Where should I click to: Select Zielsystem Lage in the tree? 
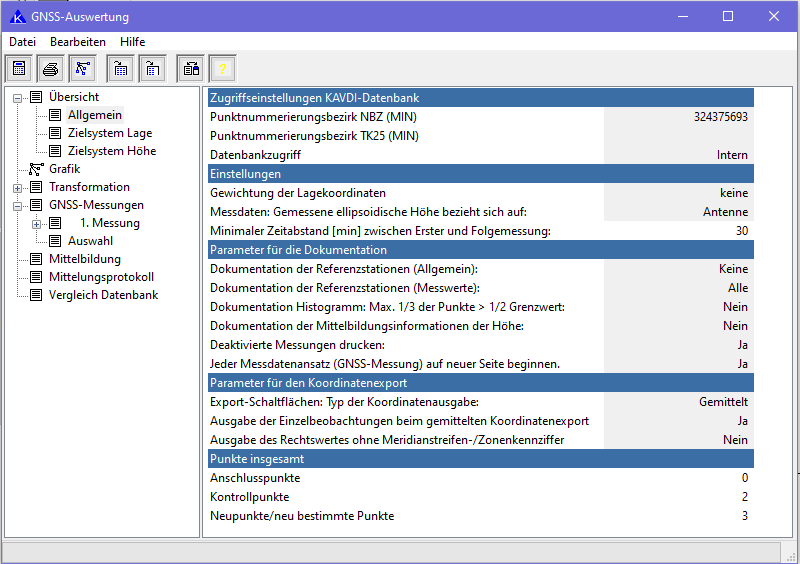pos(110,133)
